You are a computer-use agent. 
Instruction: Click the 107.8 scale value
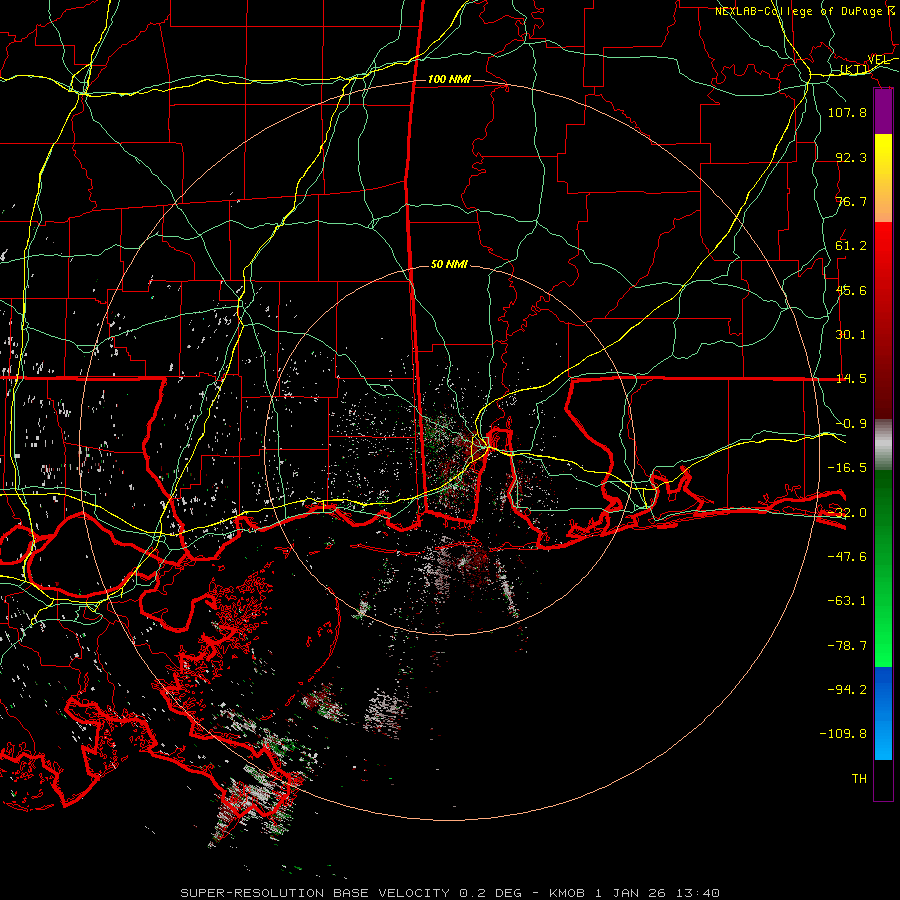click(847, 112)
